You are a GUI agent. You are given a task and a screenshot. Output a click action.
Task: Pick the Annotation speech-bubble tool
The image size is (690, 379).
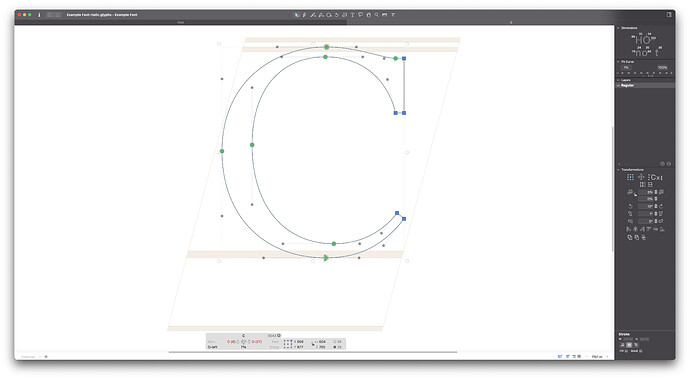coord(360,15)
